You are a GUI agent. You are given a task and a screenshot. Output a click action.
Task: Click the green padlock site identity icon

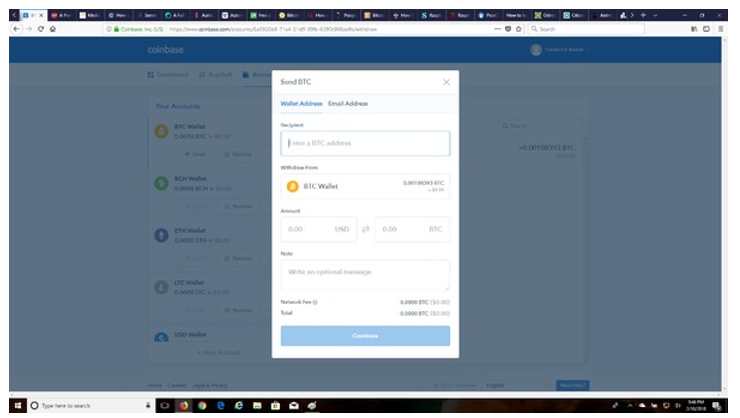tap(116, 29)
